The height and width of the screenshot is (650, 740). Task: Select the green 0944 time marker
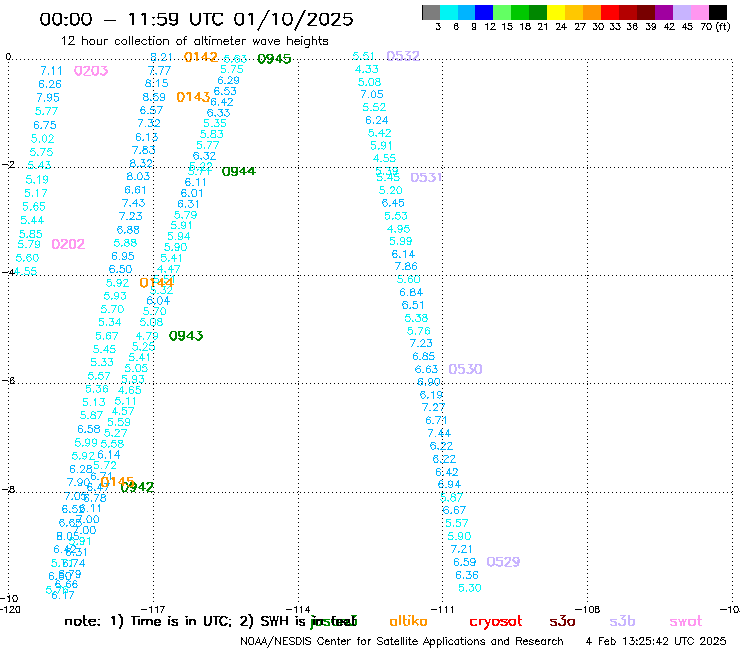239,171
